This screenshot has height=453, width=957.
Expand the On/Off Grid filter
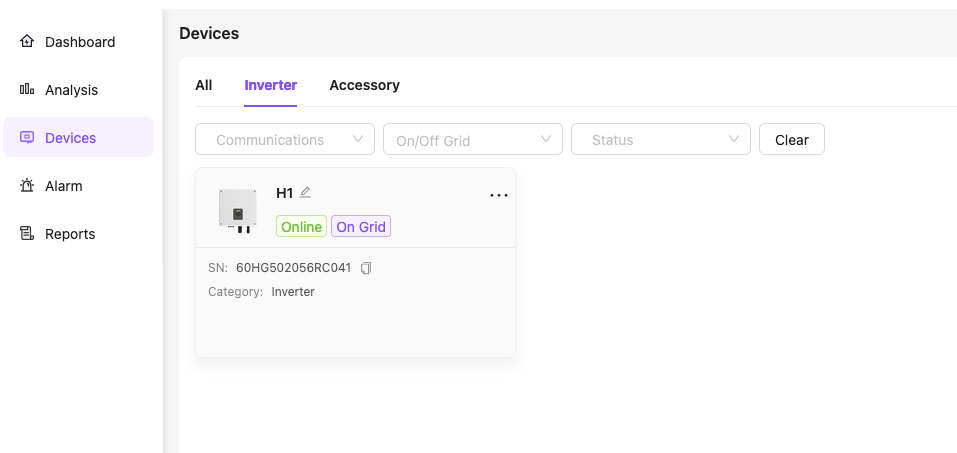473,140
